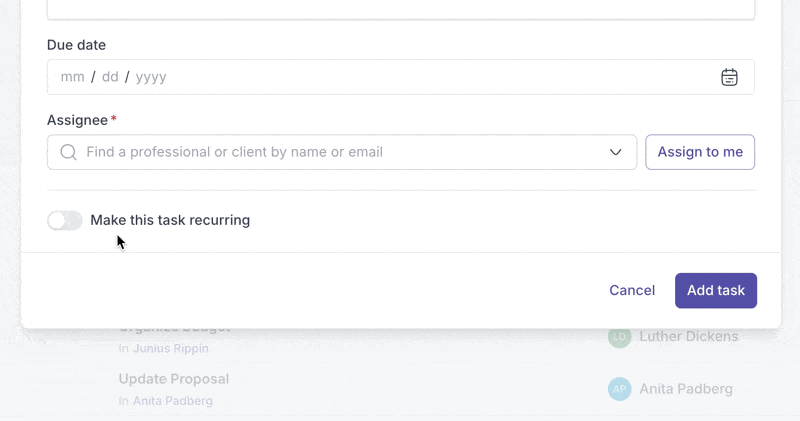
Task: Click the 'Make this task recurring' label
Action: [x=170, y=220]
